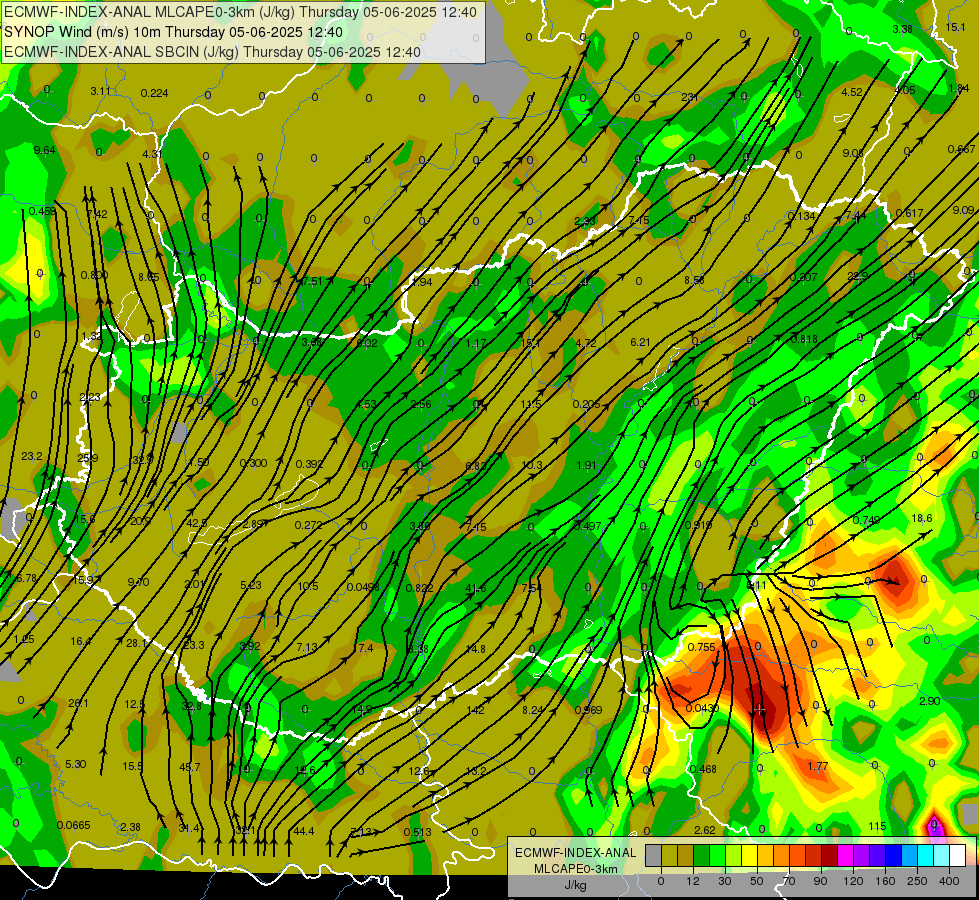Select the MLCAPE0-3km title line at top
The image size is (979, 900).
[240, 12]
